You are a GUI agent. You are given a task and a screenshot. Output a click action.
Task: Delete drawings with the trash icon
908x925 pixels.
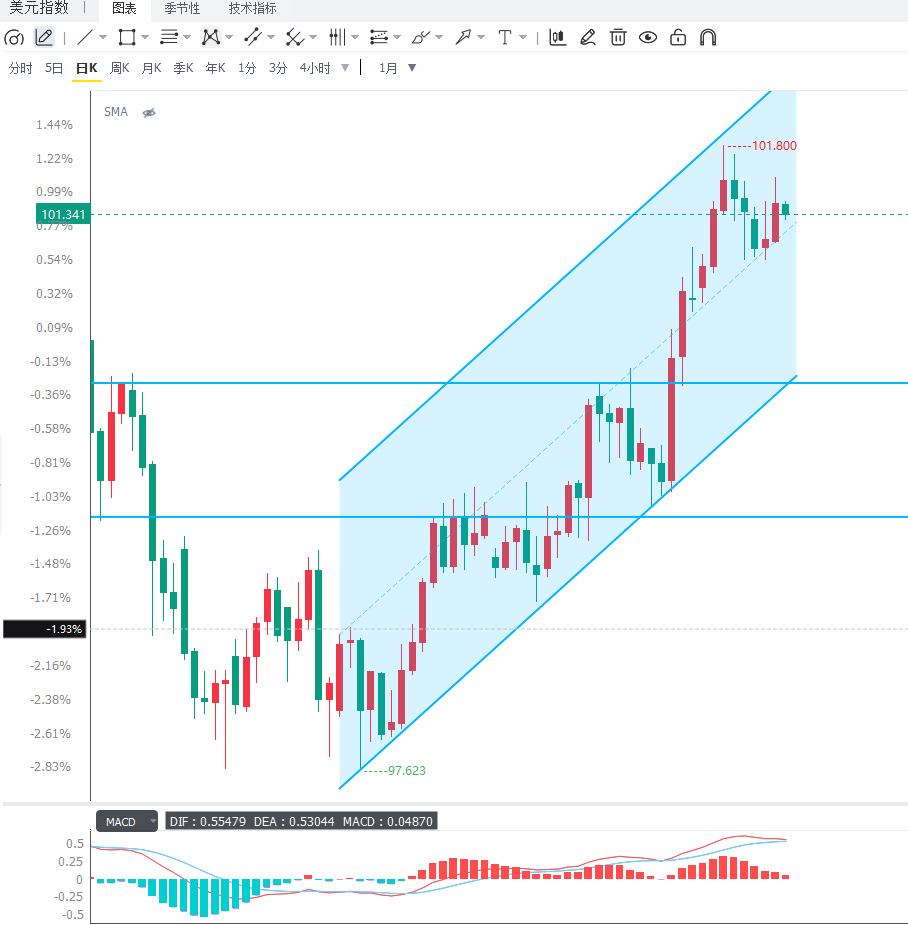[x=618, y=38]
